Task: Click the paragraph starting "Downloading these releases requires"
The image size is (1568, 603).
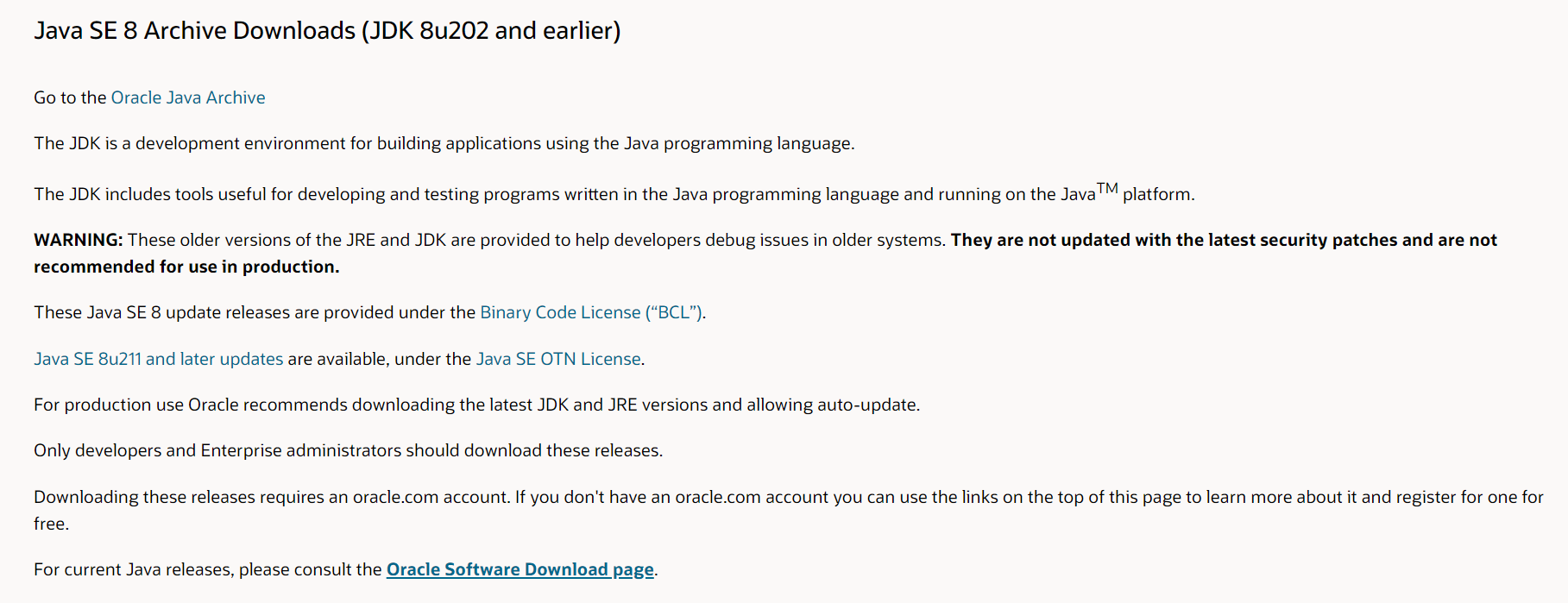Action: coord(789,510)
